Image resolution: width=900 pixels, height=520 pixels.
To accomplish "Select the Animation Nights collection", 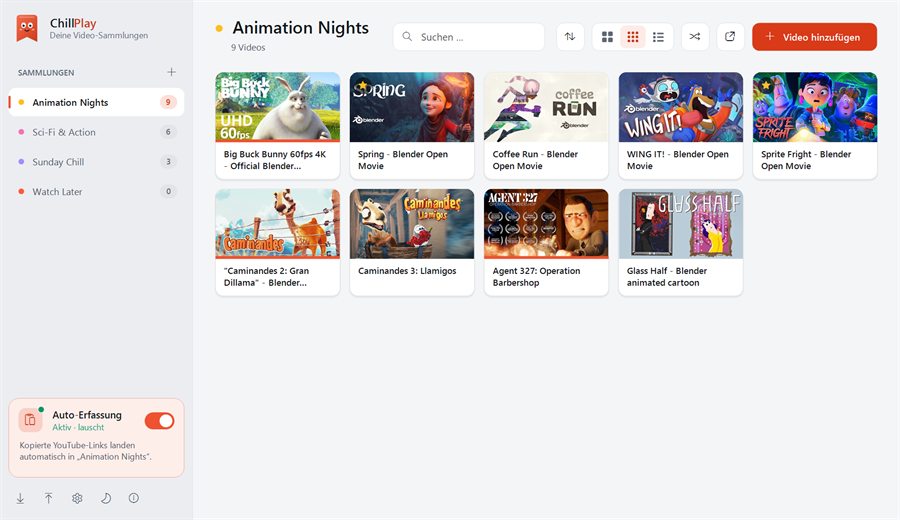I will pyautogui.click(x=96, y=102).
